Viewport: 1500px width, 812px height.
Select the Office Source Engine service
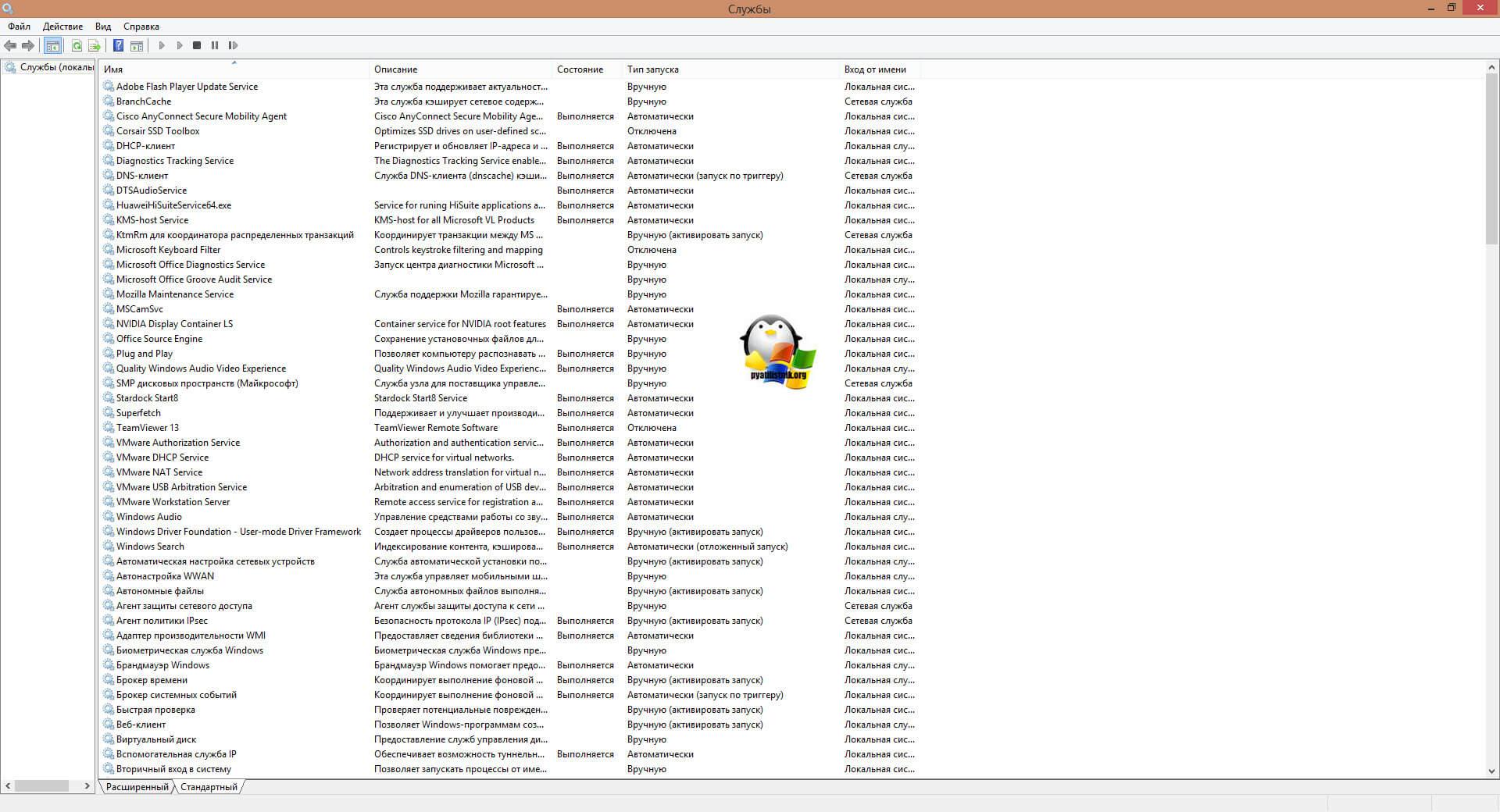coord(159,339)
